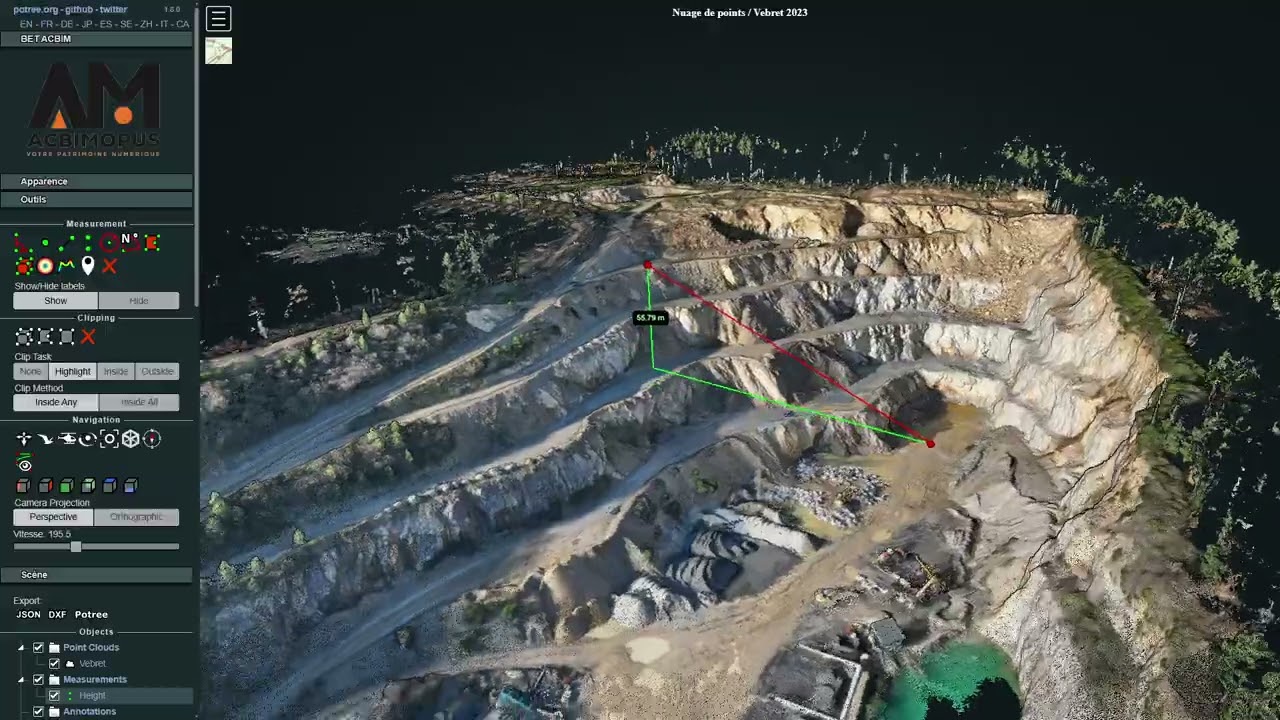Adjust the Vitesse speed slider
The width and height of the screenshot is (1280, 720).
76,547
